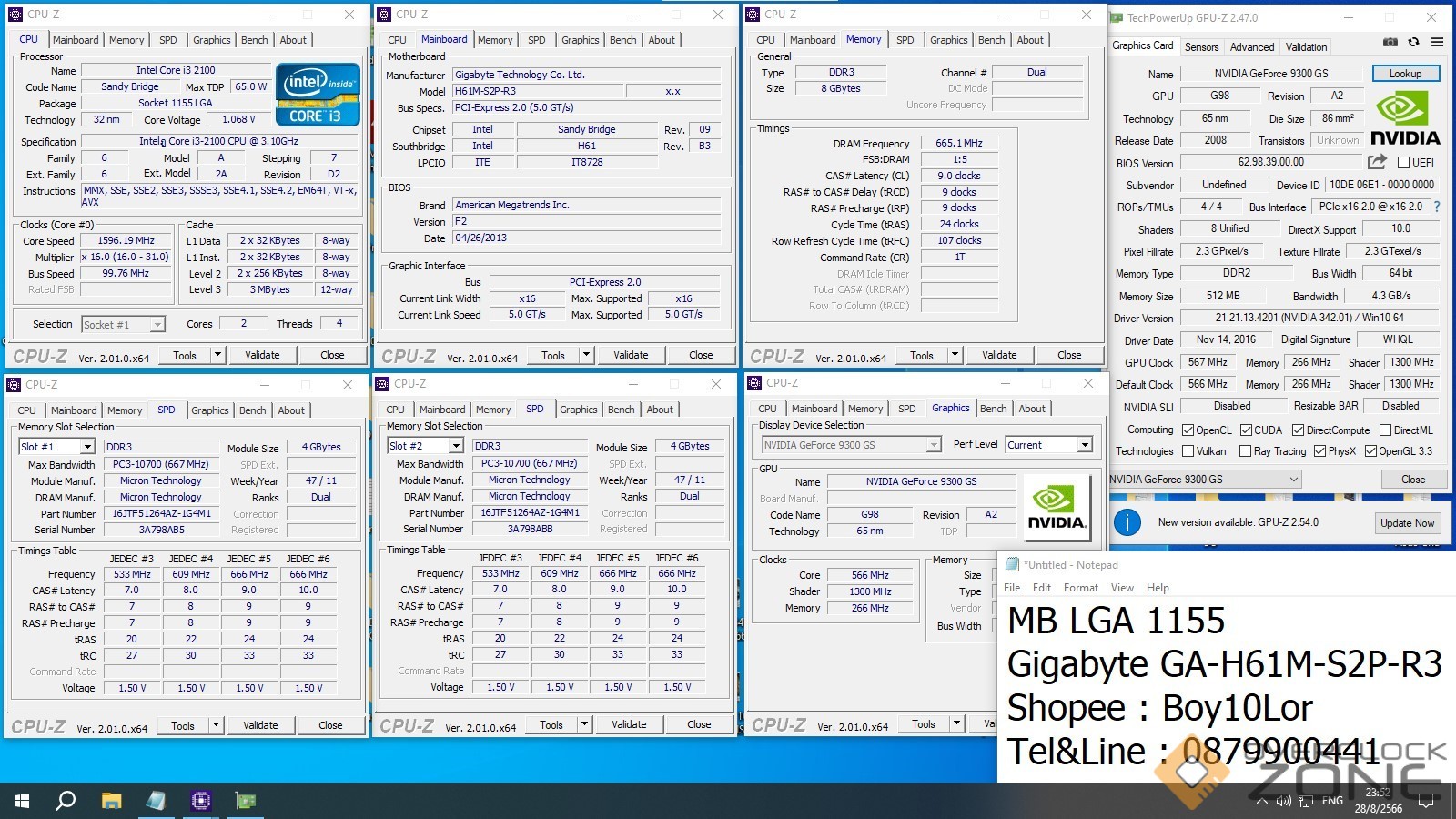Open File Explorer from the taskbar
The width and height of the screenshot is (1456, 819).
click(x=111, y=801)
